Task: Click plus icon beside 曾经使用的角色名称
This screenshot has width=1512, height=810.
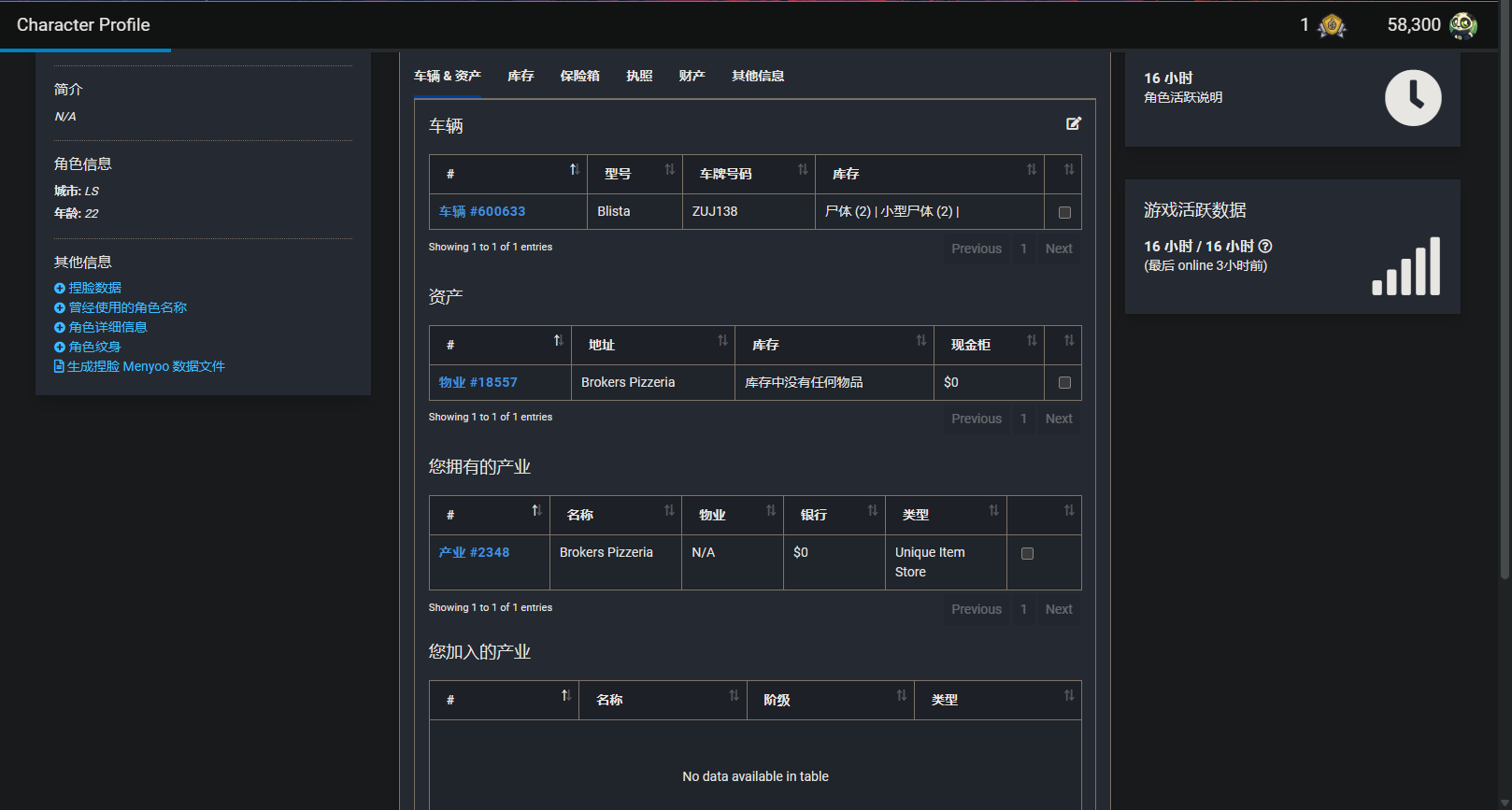Action: pyautogui.click(x=60, y=308)
